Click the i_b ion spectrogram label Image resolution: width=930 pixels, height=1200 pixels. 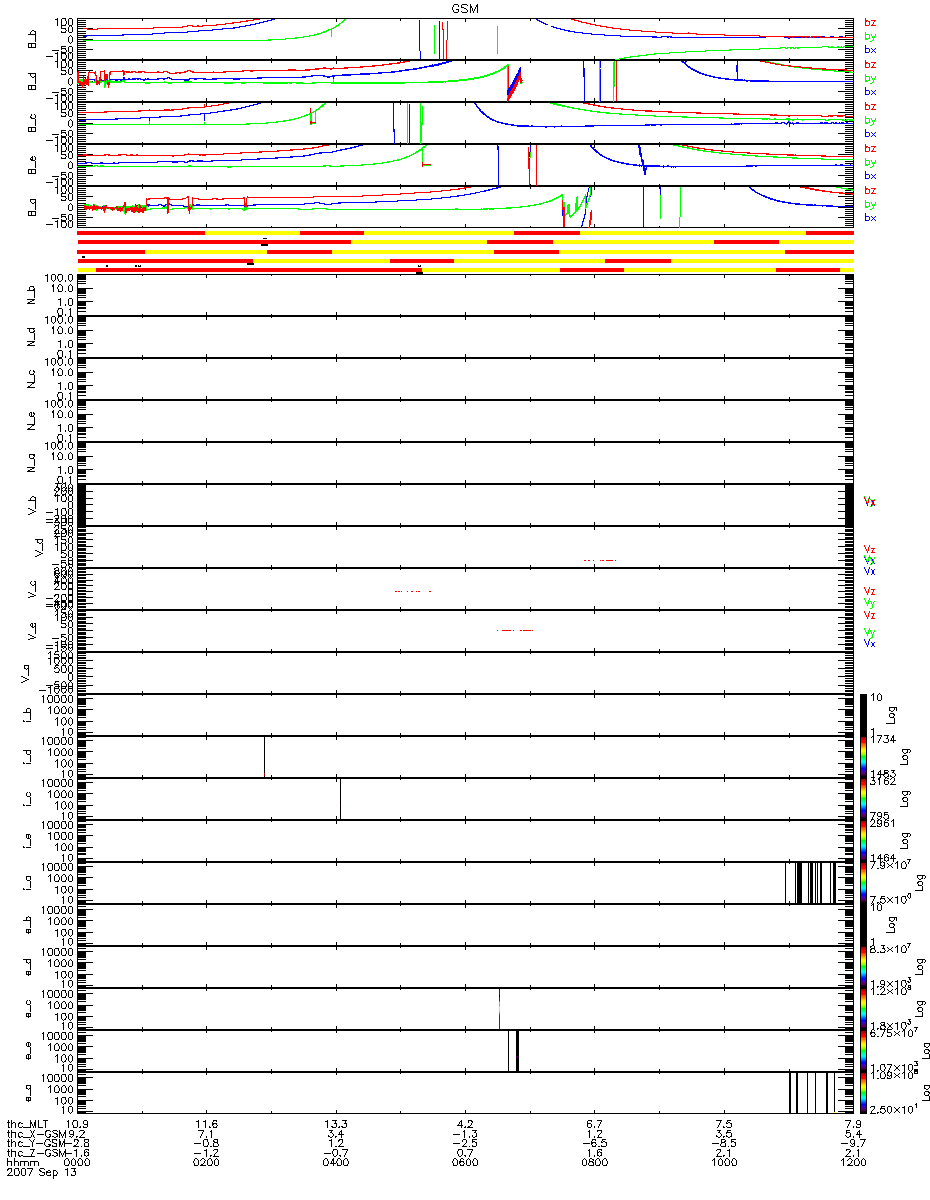point(25,714)
